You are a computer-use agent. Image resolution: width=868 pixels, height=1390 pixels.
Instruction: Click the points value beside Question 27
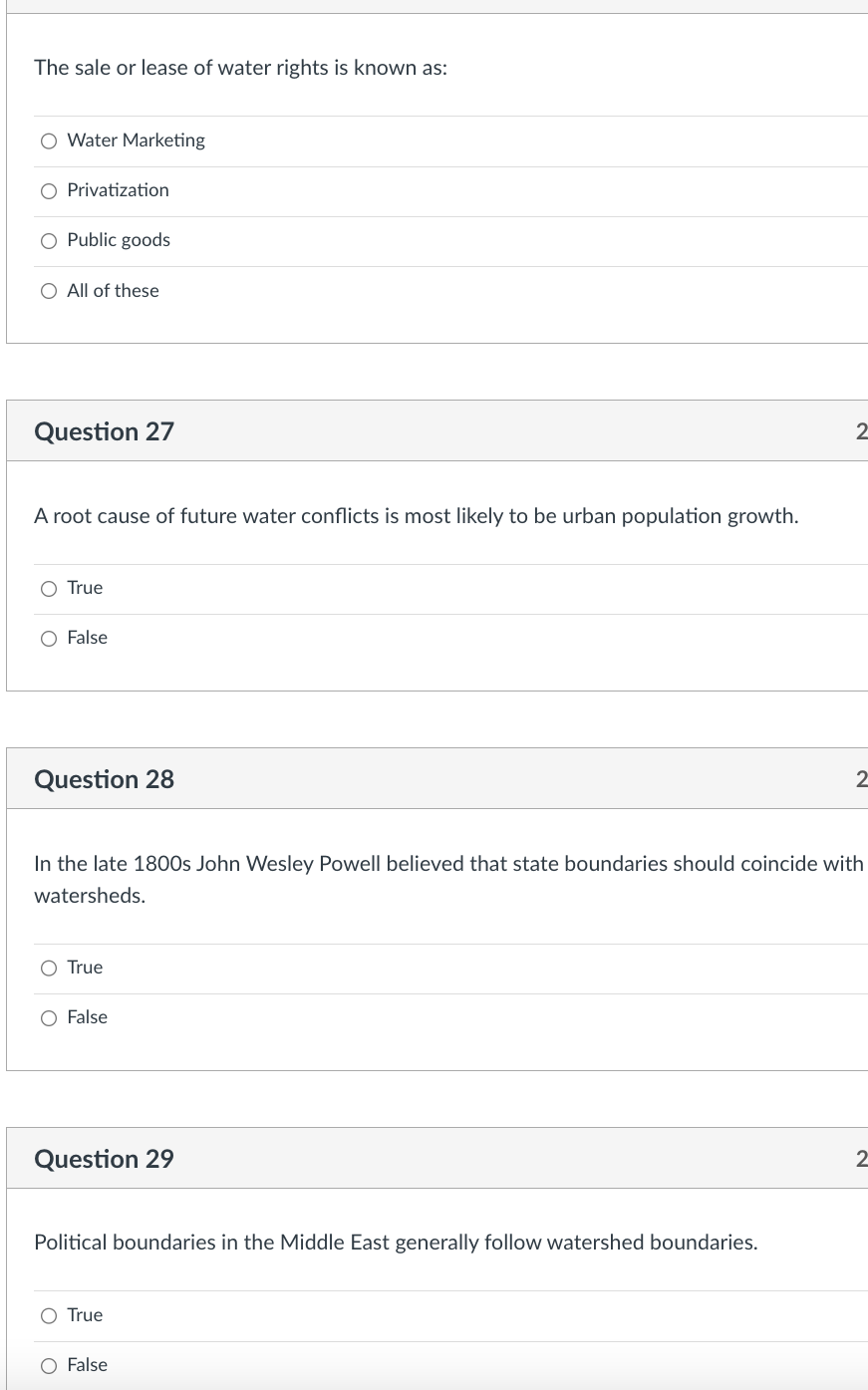(x=861, y=431)
